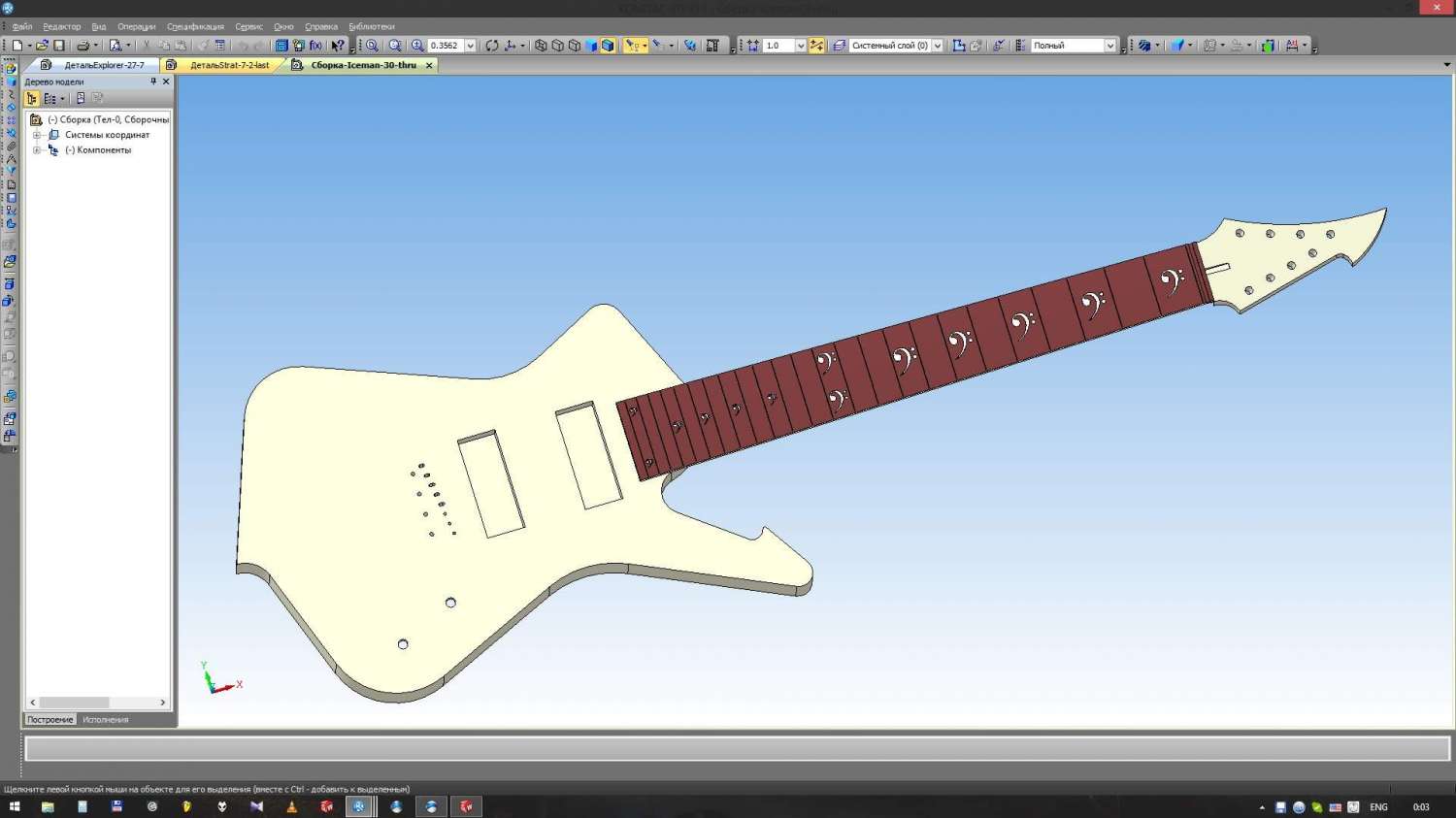
Task: Expand the Системы координат tree node
Action: [37, 135]
